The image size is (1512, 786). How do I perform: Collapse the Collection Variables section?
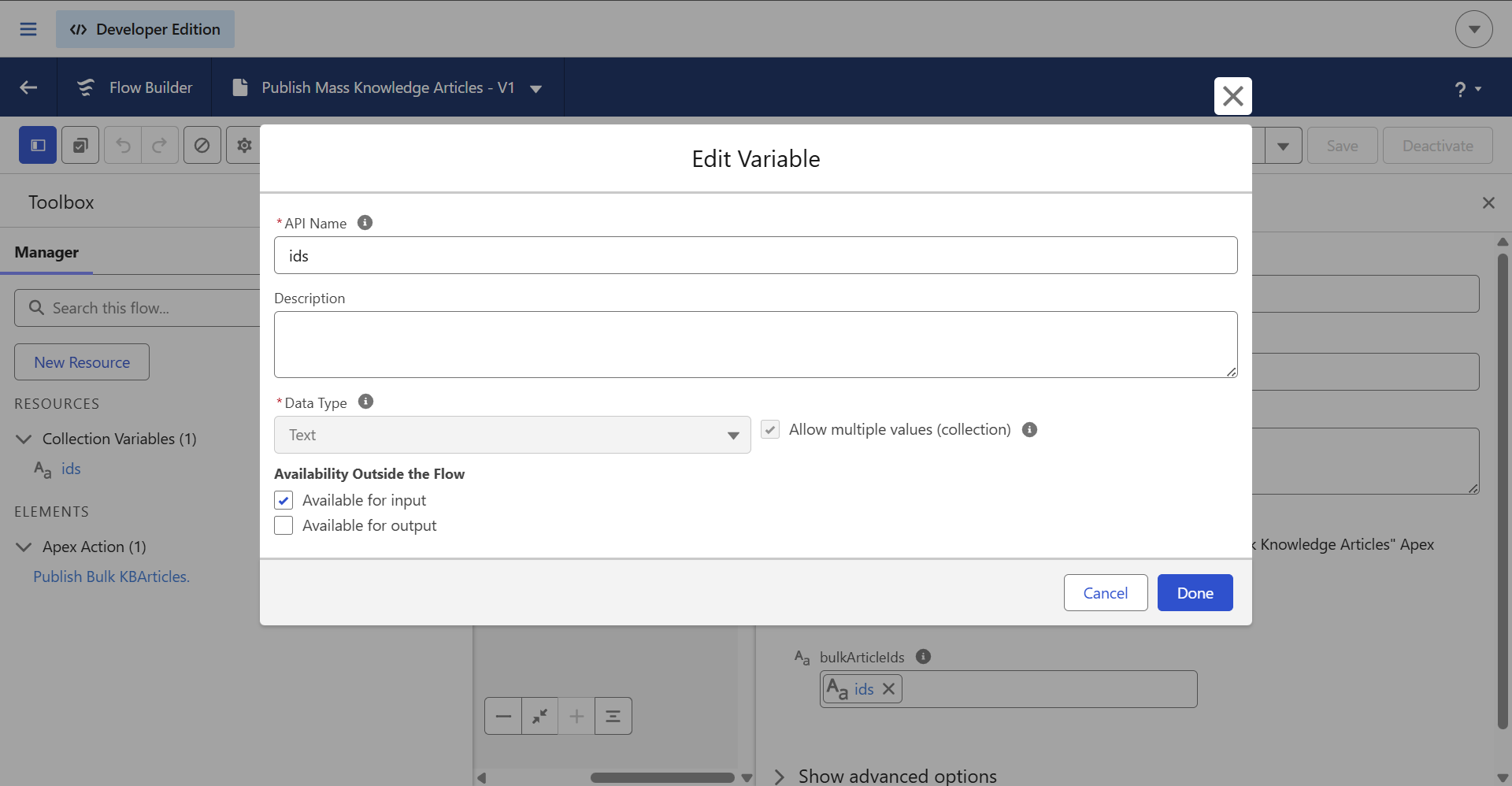24,439
